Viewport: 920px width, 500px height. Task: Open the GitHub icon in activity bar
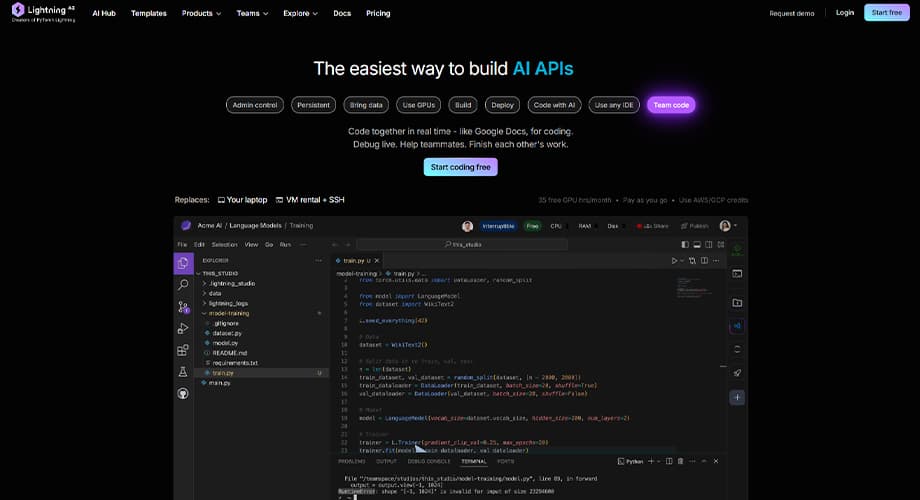183,393
